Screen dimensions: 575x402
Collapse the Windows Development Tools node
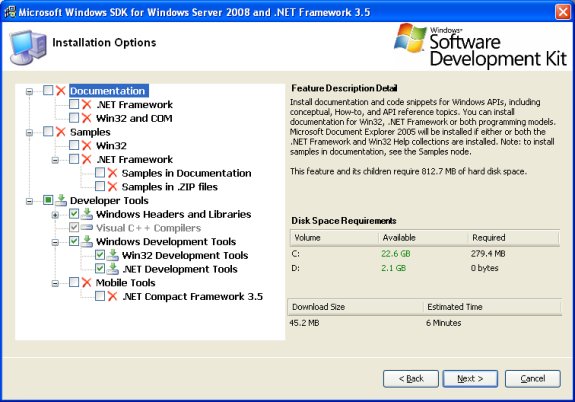[x=55, y=242]
